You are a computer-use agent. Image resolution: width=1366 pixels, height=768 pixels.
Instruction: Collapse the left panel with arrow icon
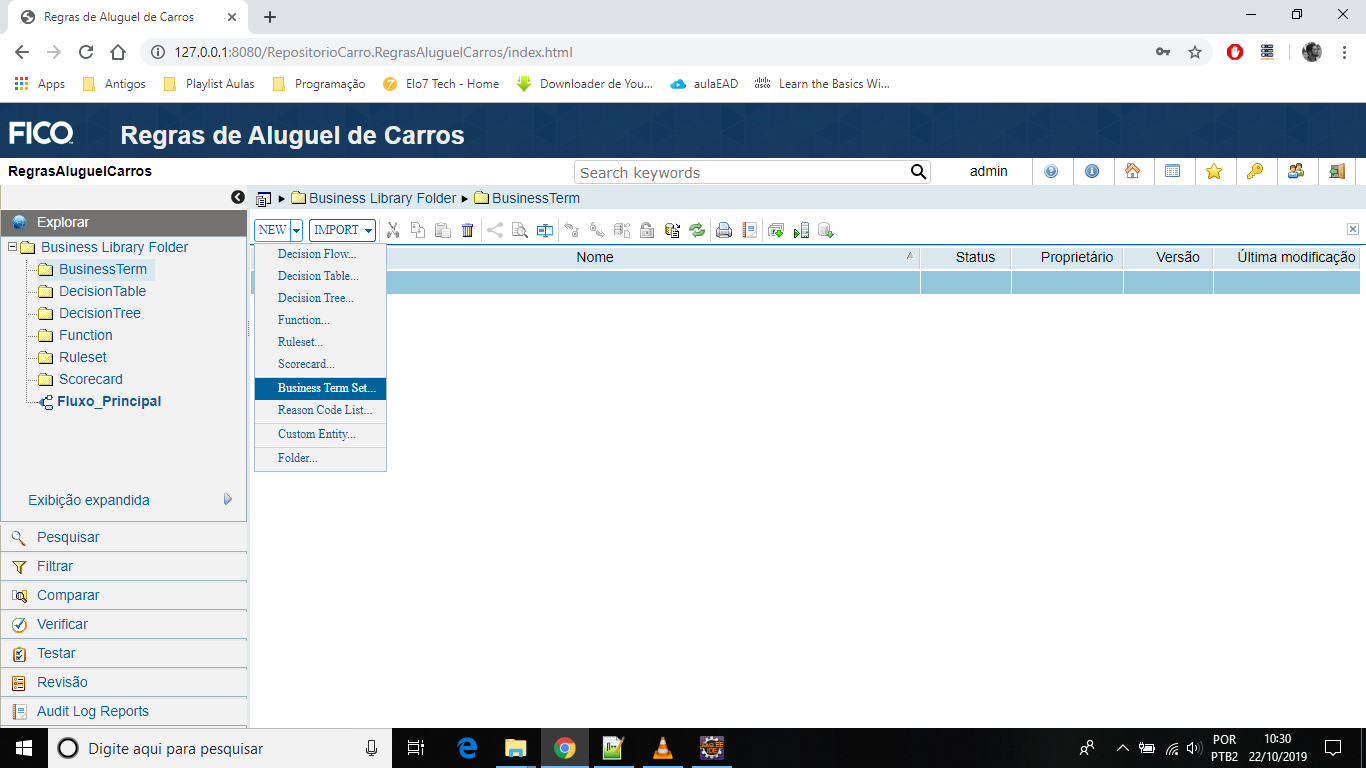[x=238, y=198]
